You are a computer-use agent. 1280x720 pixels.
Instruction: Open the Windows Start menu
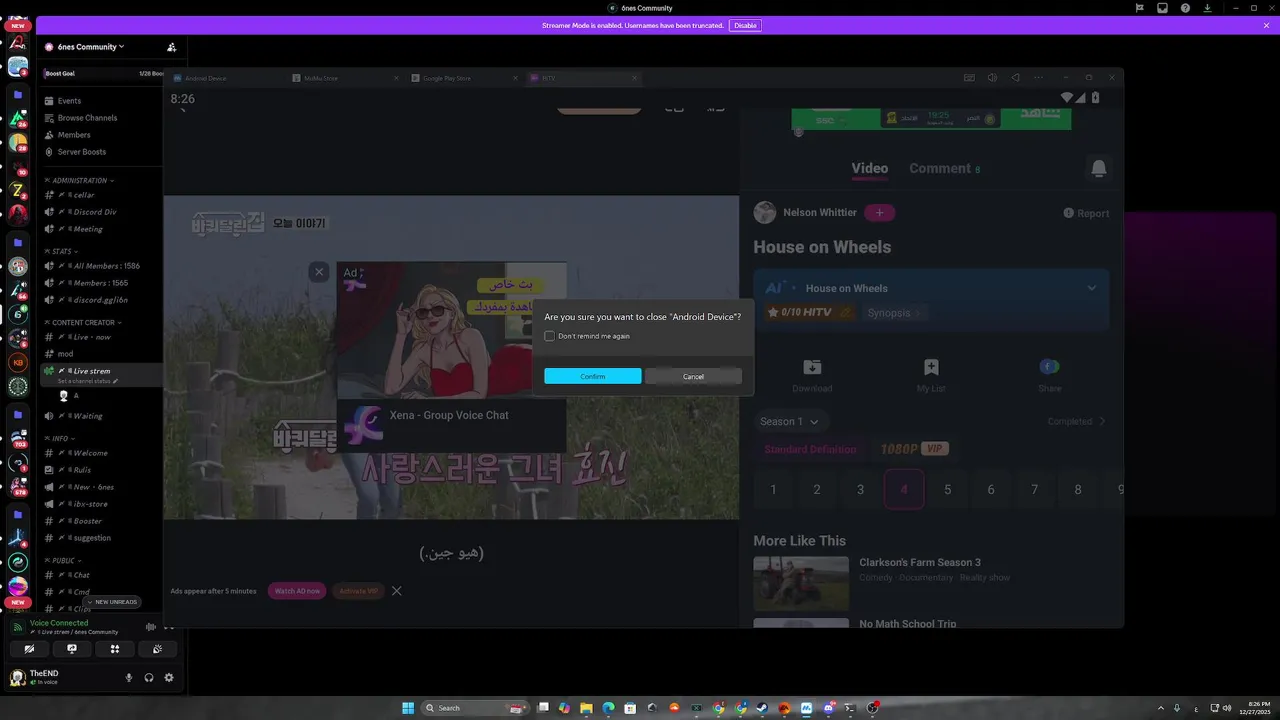[x=408, y=708]
